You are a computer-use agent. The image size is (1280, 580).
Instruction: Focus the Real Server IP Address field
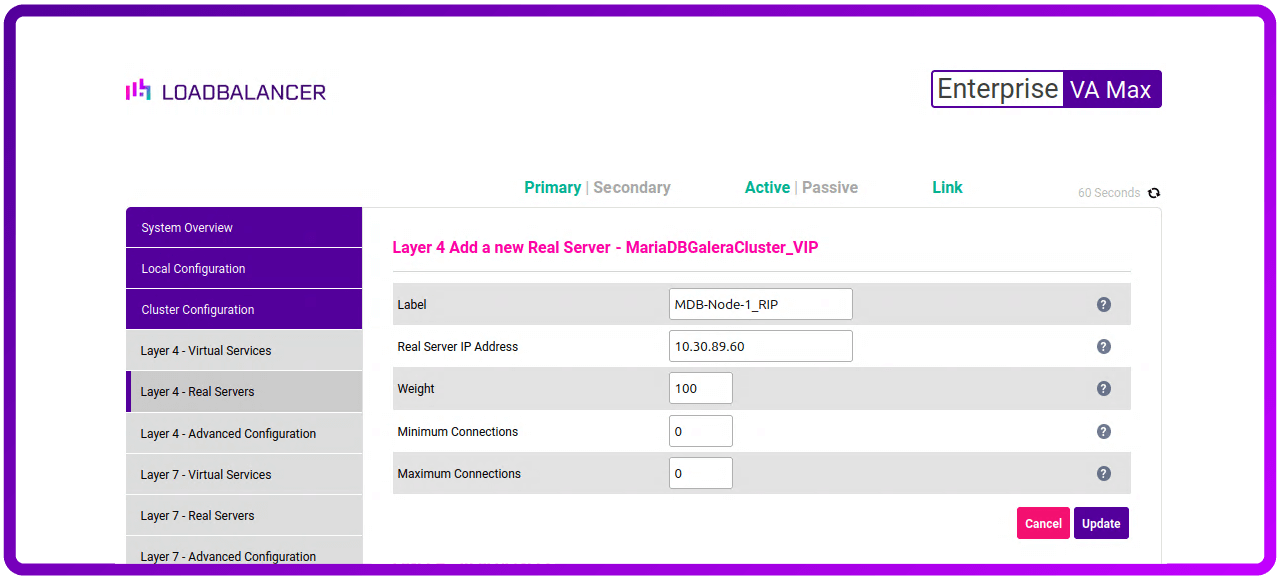click(760, 346)
